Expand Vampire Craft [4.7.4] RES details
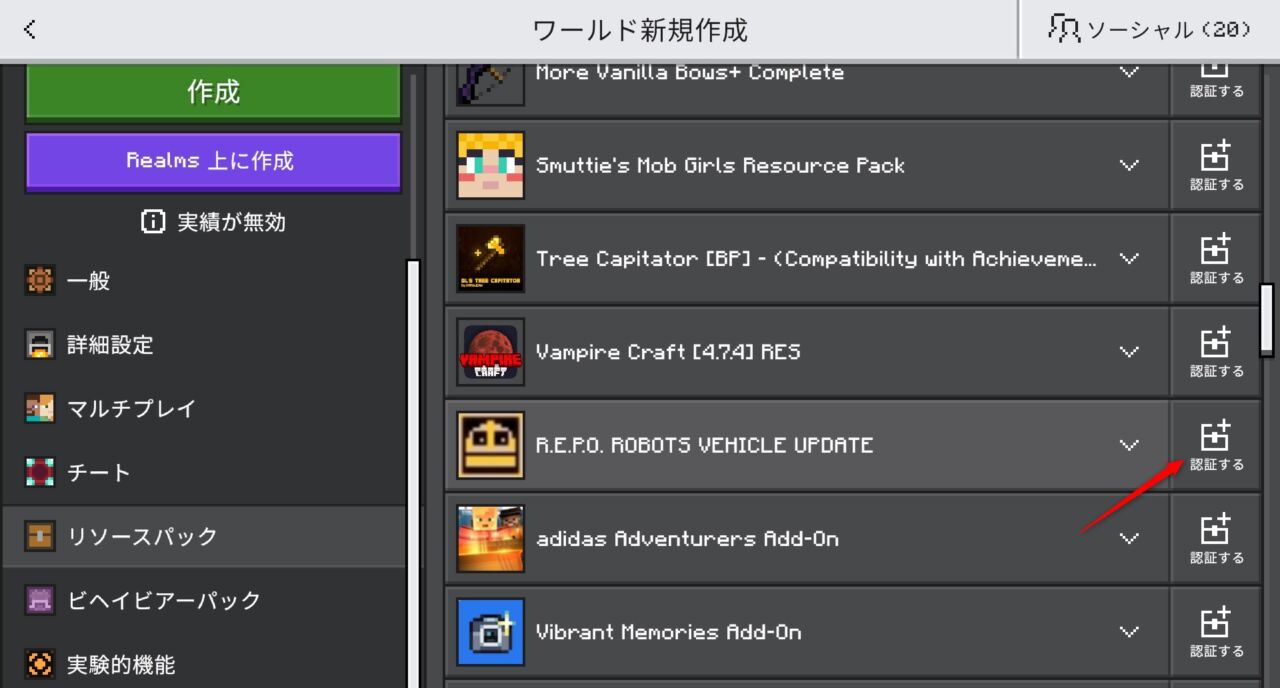1280x688 pixels. (x=1129, y=352)
